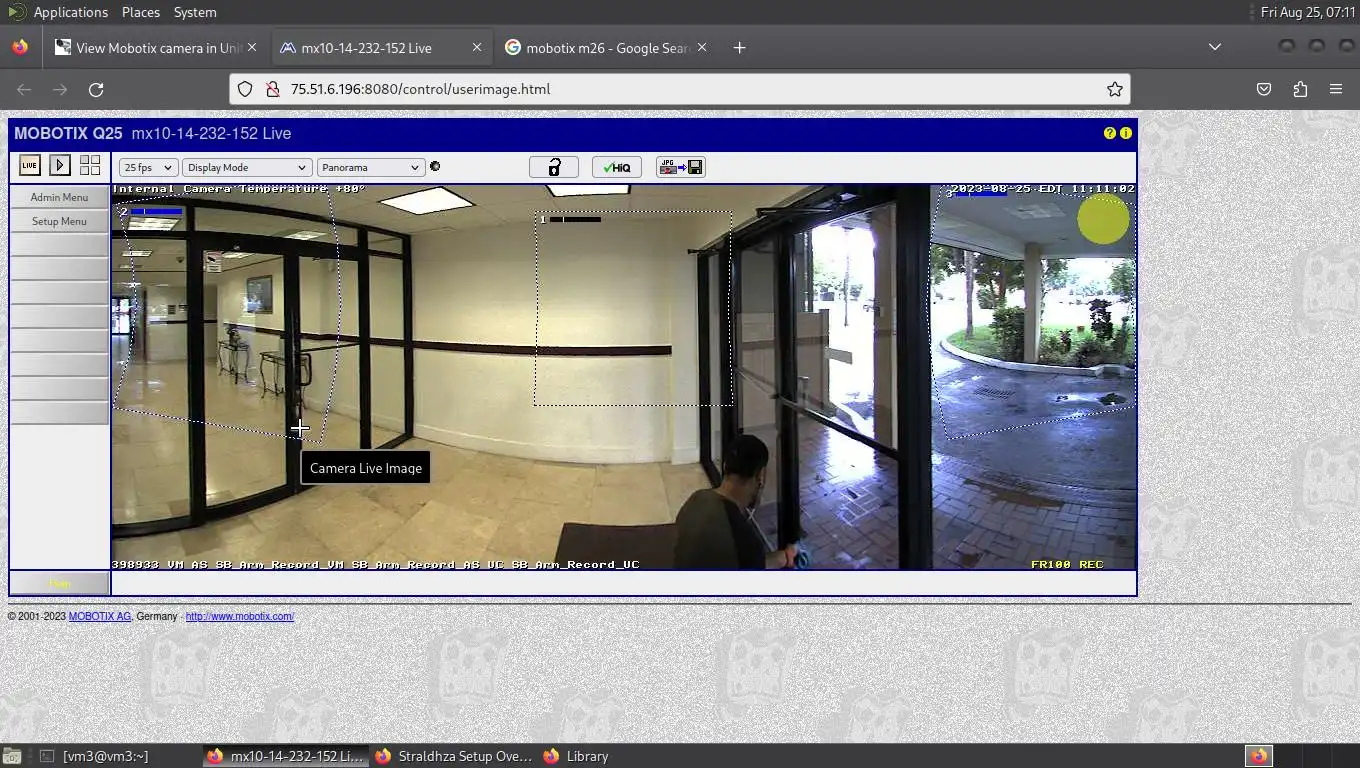Reload the current page
This screenshot has width=1360, height=768.
coord(96,89)
